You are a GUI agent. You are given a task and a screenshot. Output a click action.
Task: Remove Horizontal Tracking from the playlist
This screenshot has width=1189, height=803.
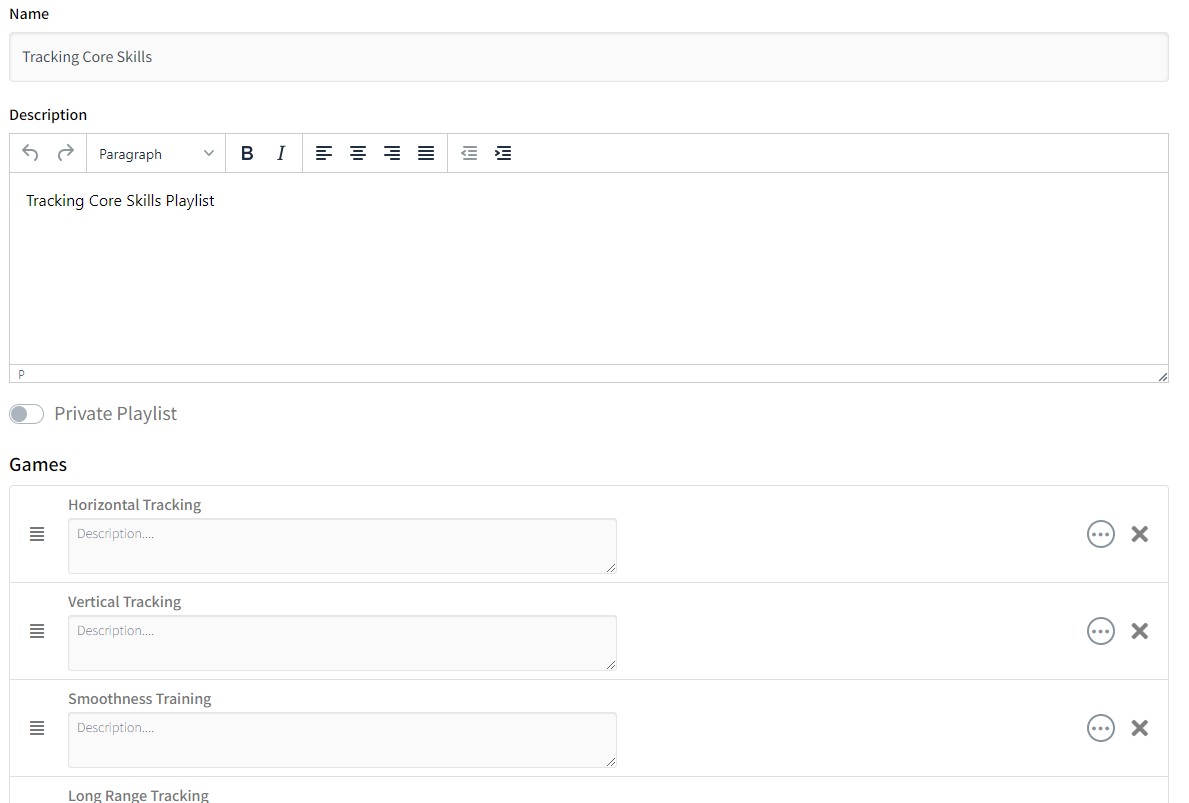[1139, 534]
